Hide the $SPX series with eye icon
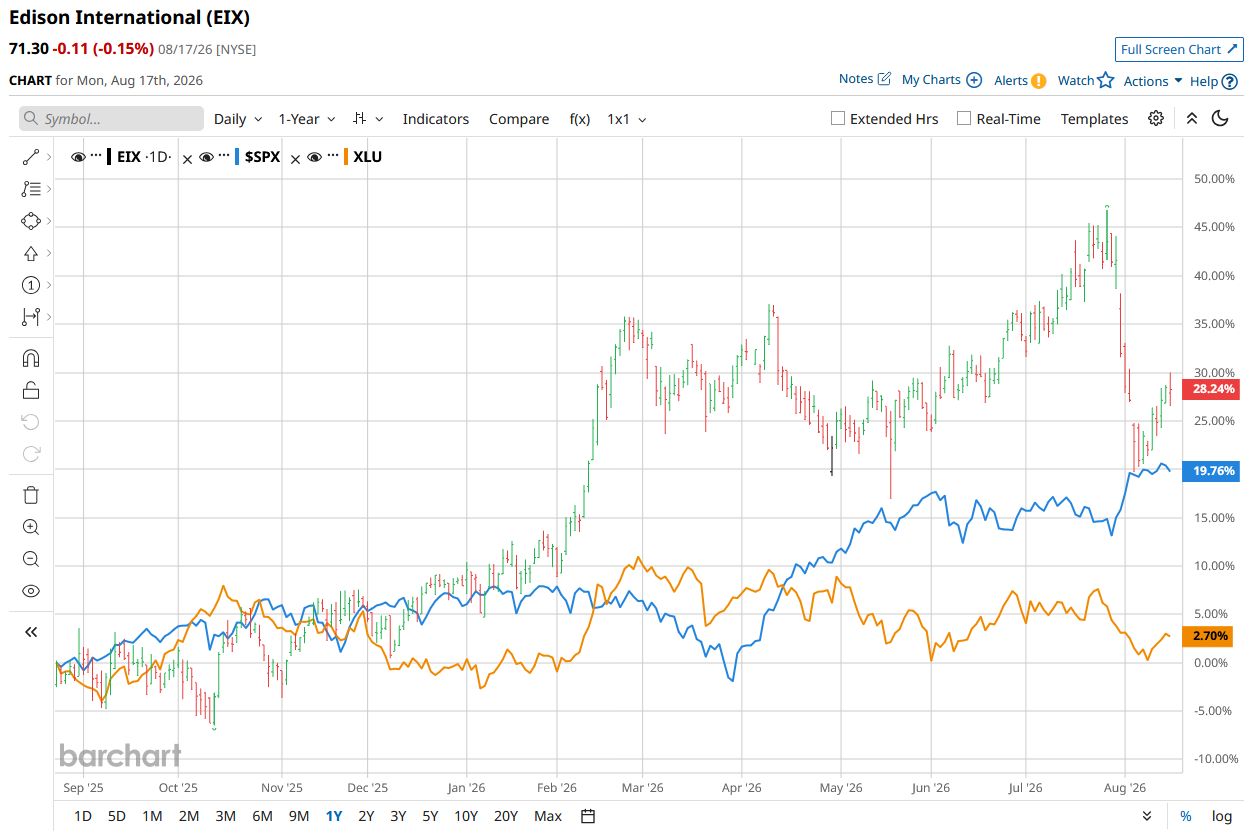1253x833 pixels. 206,157
